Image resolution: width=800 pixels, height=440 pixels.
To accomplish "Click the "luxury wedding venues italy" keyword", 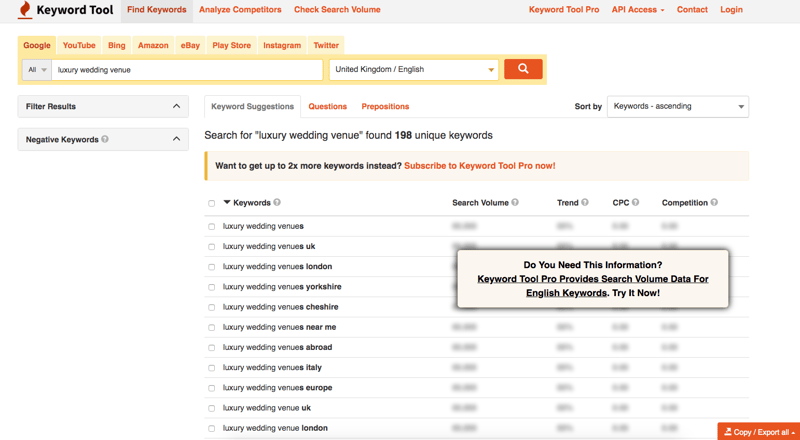I will 272,368.
